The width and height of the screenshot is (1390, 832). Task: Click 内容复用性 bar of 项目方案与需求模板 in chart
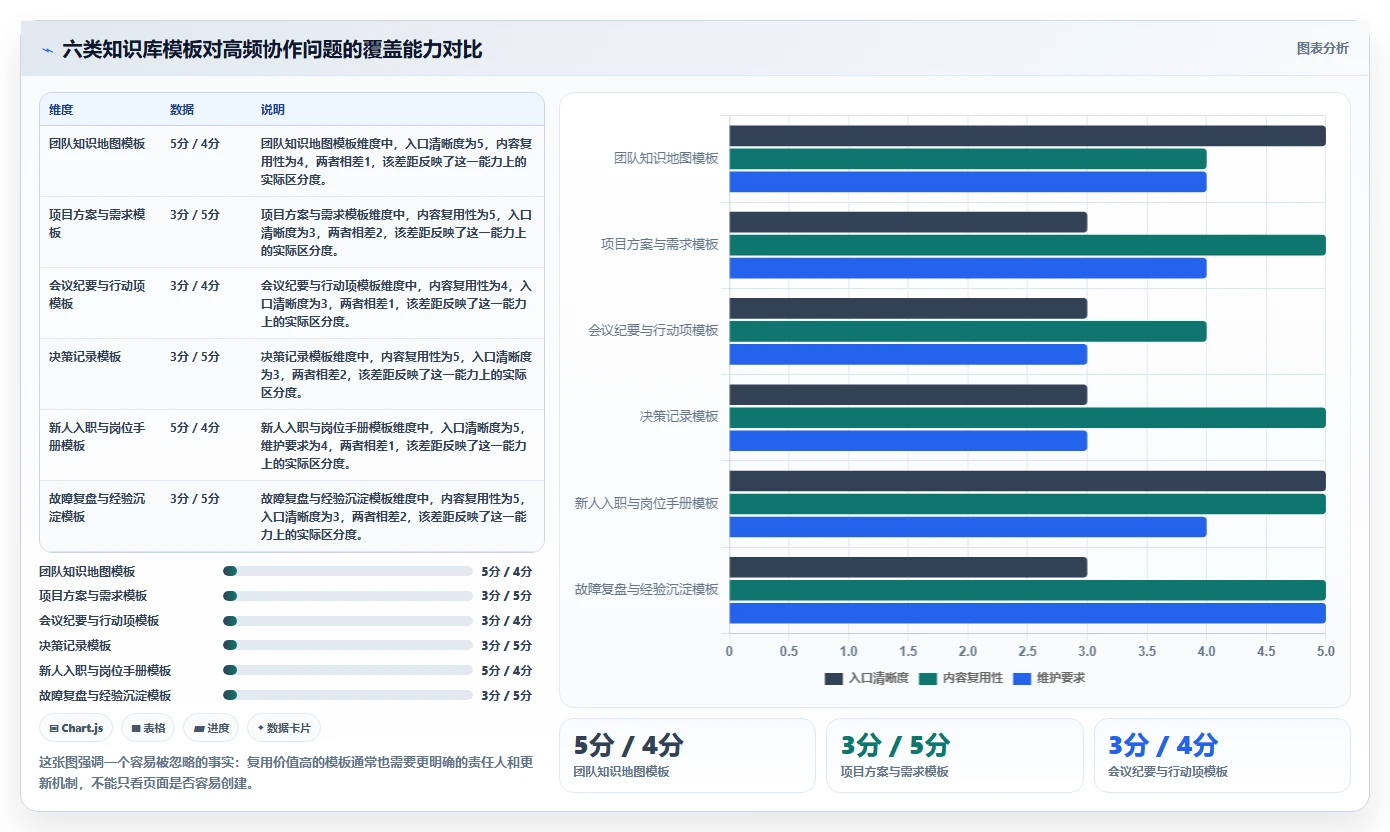coord(1027,245)
